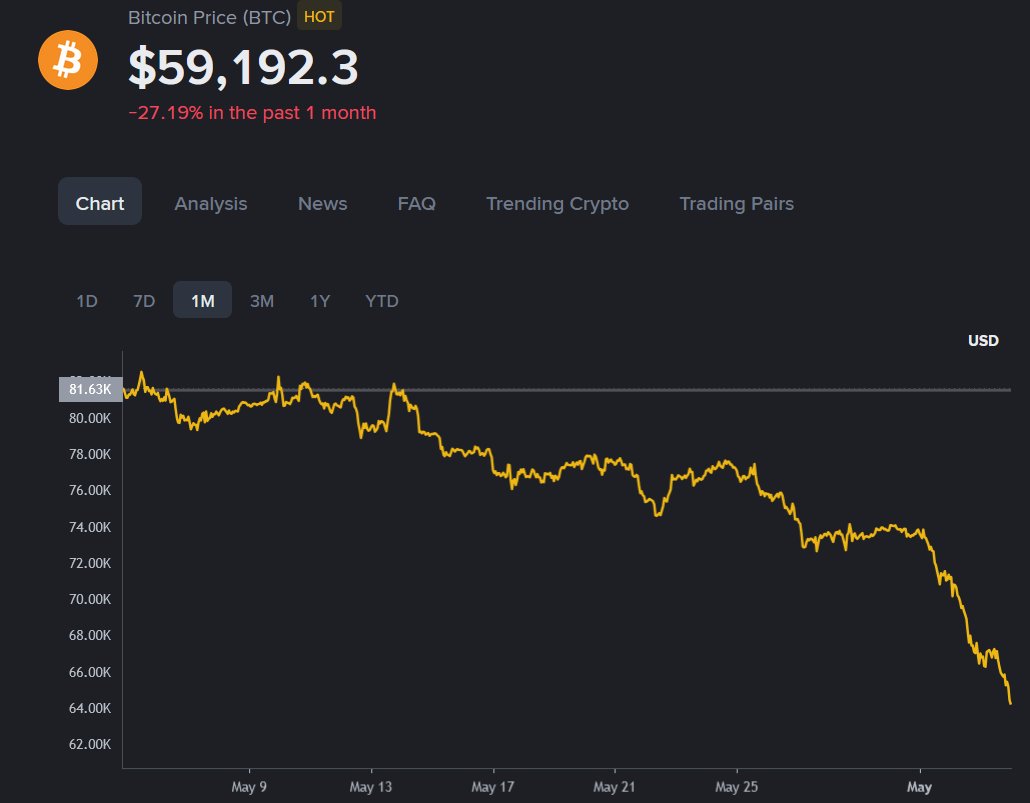Click the May 9 date label
Image resolution: width=1030 pixels, height=803 pixels.
[x=249, y=787]
